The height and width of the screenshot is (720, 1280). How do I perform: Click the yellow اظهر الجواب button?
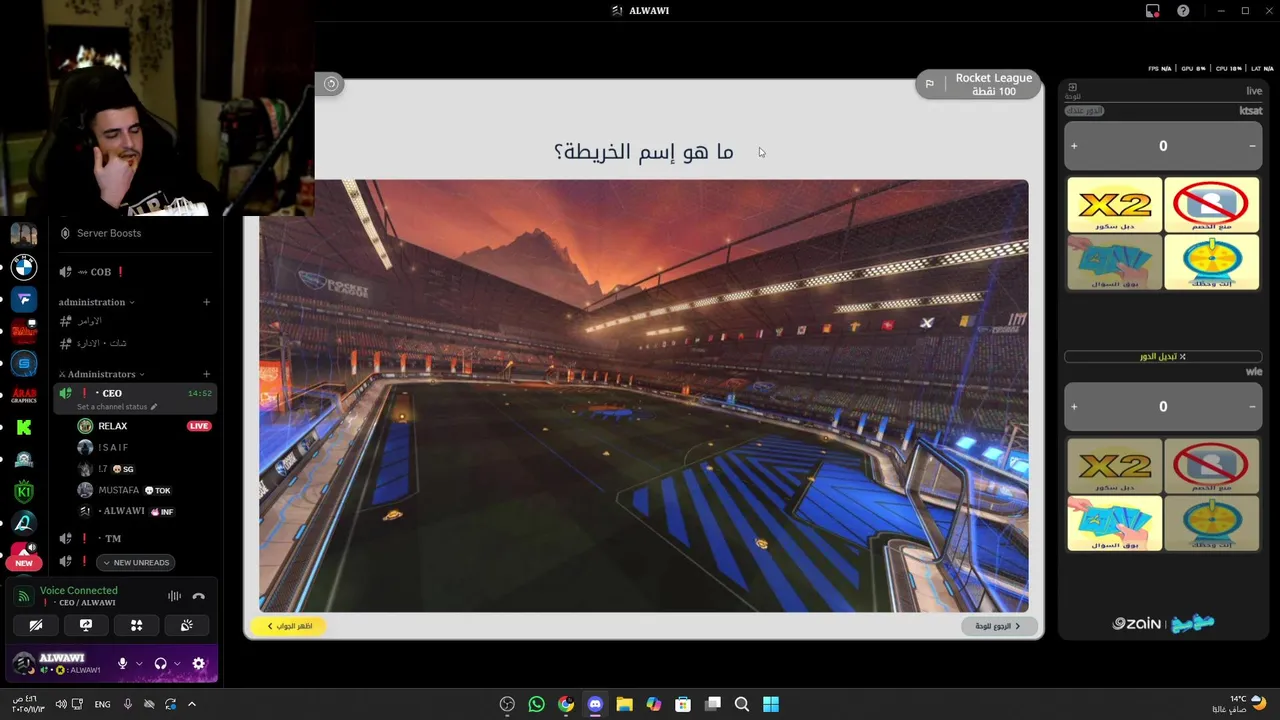pos(288,626)
